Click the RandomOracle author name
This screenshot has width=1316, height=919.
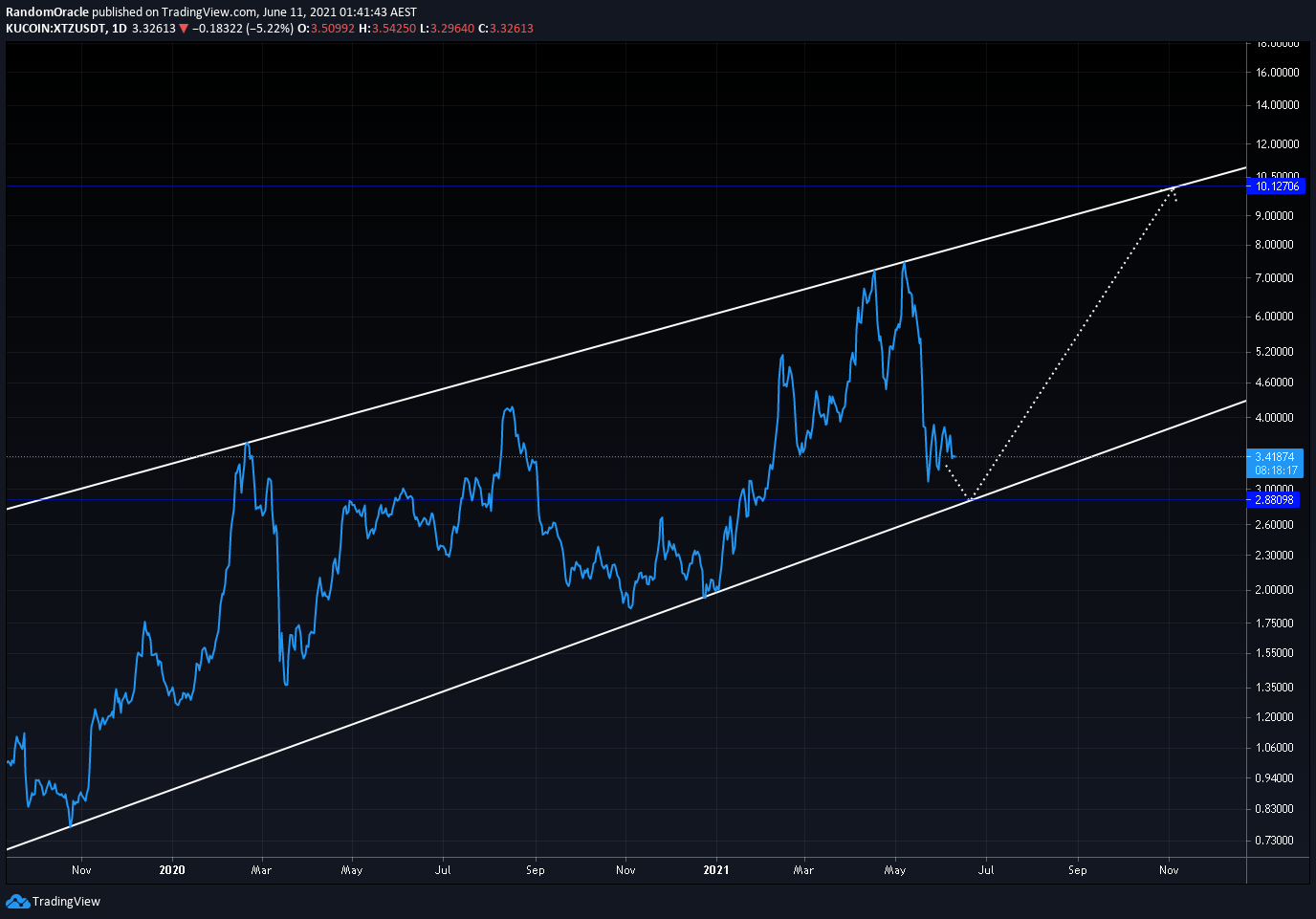point(48,12)
